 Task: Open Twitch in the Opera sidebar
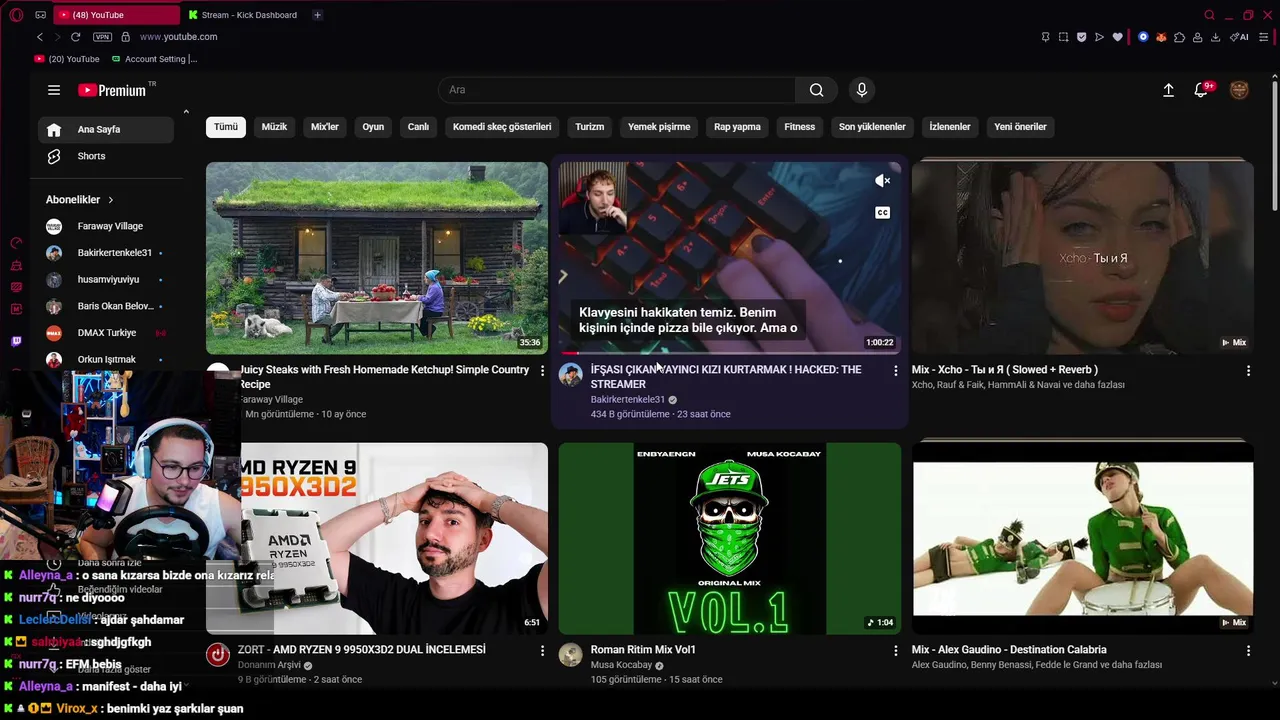pyautogui.click(x=16, y=341)
